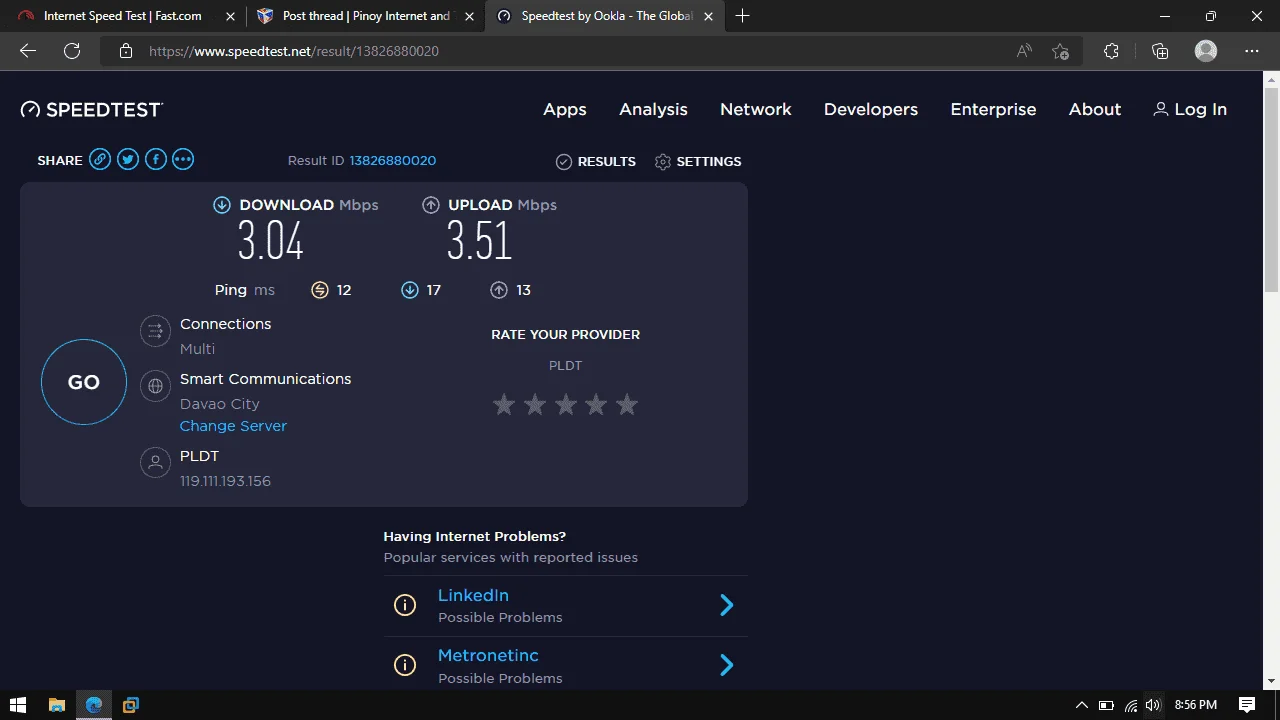Click the browser address bar URL
This screenshot has height=720, width=1280.
294,51
